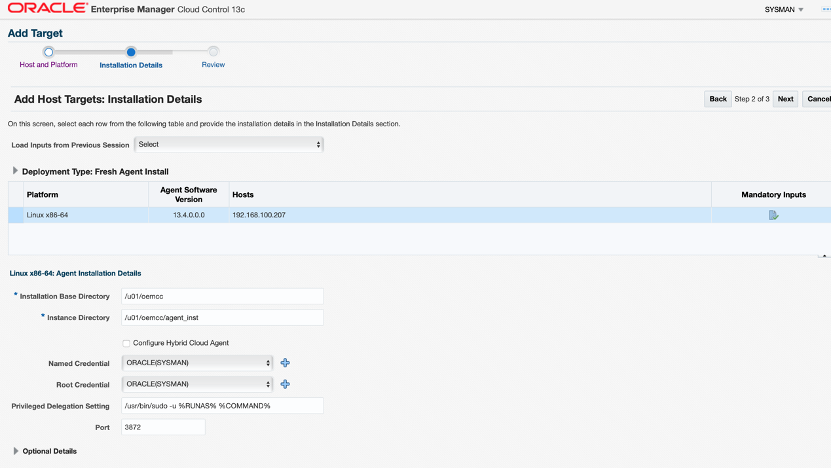
Task: Enable Configure Hybrid Cloud Agent checkbox
Action: (x=126, y=343)
